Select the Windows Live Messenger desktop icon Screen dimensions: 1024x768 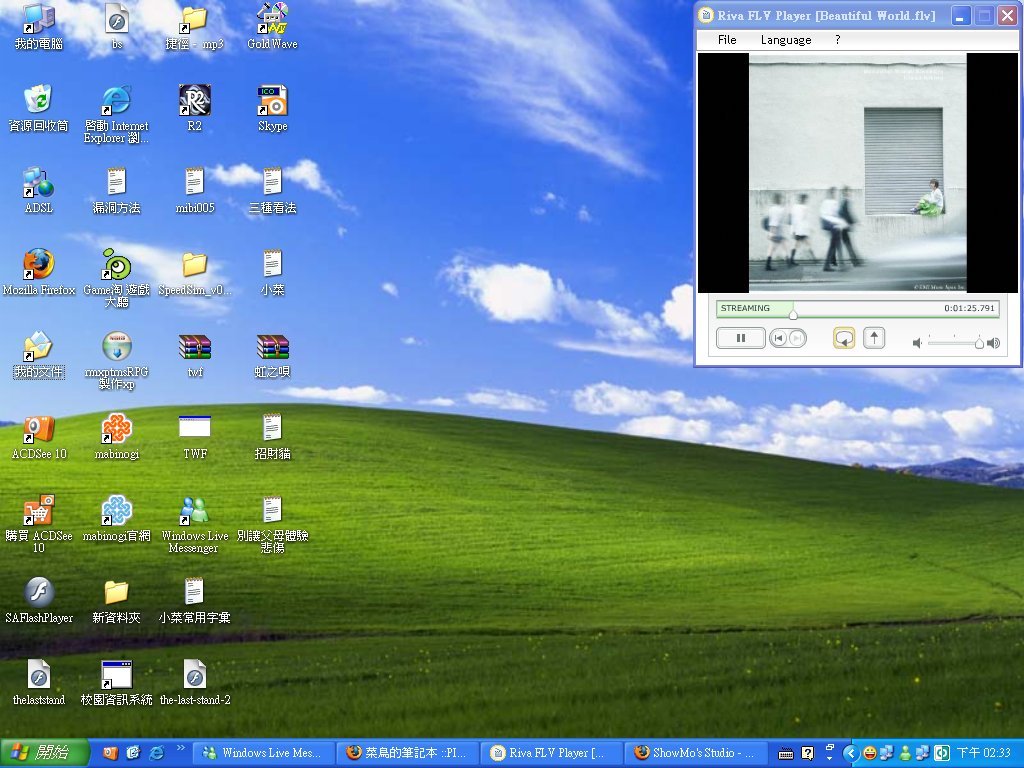194,511
